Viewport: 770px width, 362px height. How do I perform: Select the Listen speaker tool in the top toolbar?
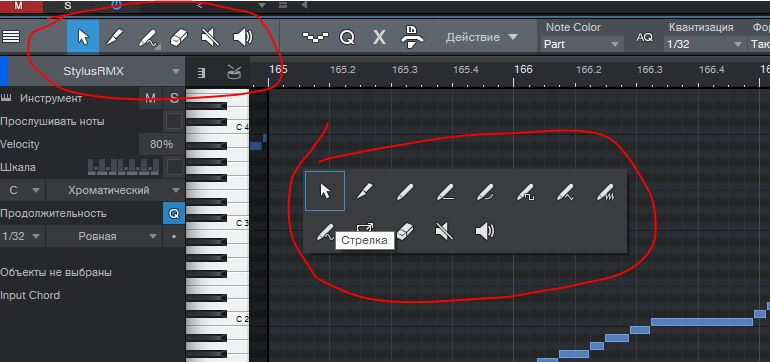[243, 37]
